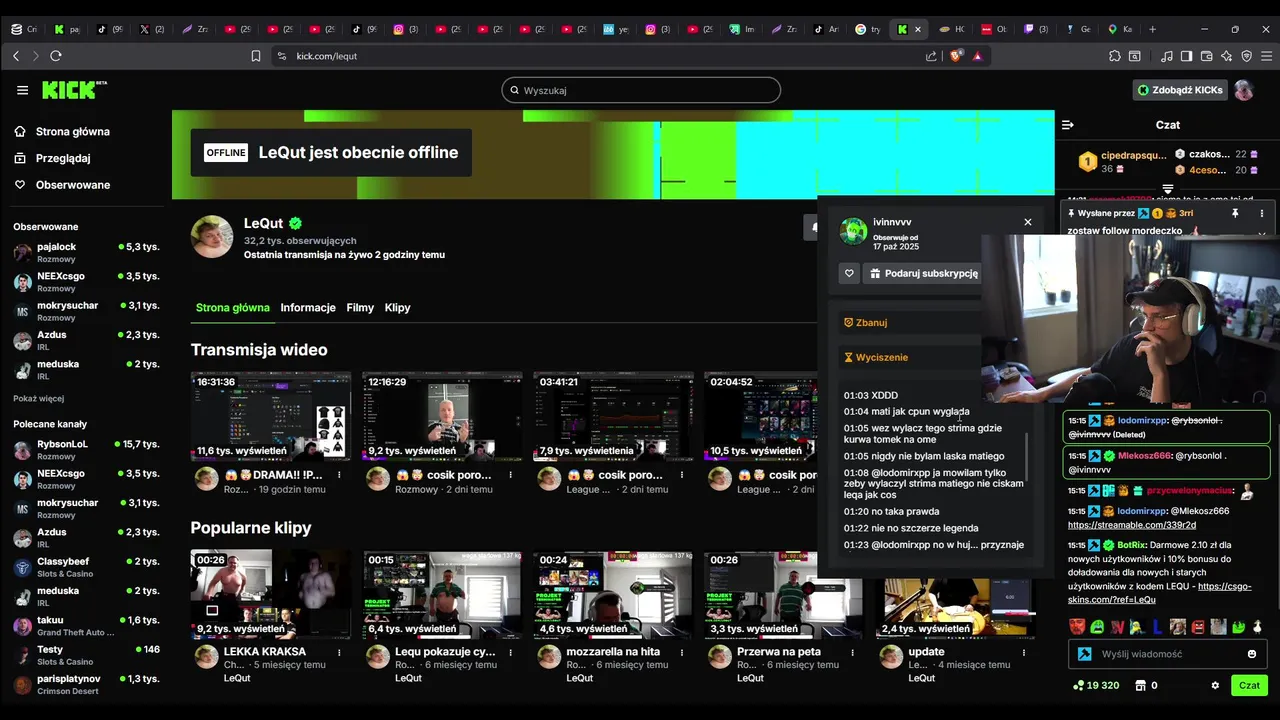
Task: Click the Wyszukaj search field
Action: [x=641, y=90]
